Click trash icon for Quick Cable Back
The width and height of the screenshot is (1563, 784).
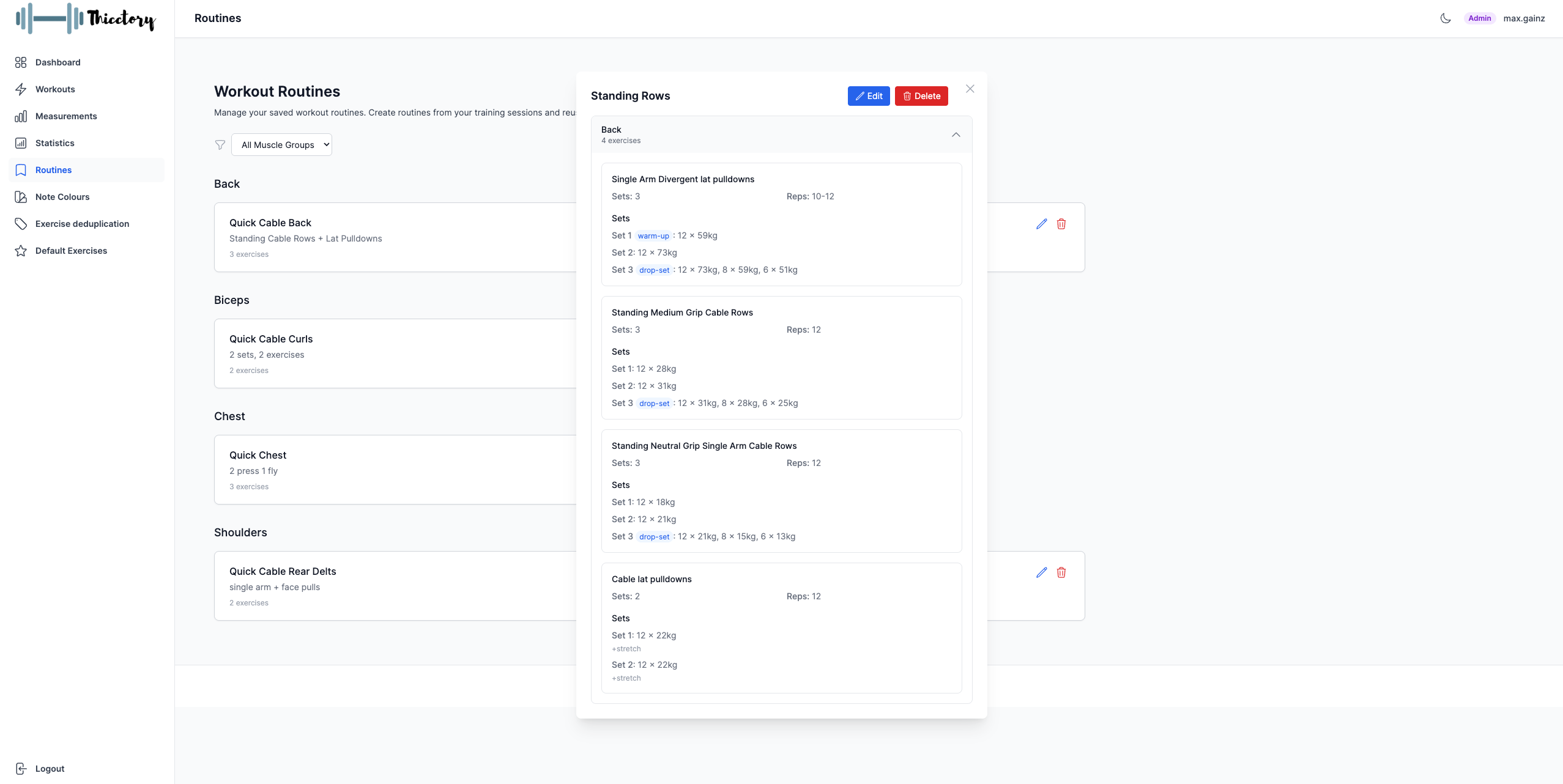click(1061, 224)
